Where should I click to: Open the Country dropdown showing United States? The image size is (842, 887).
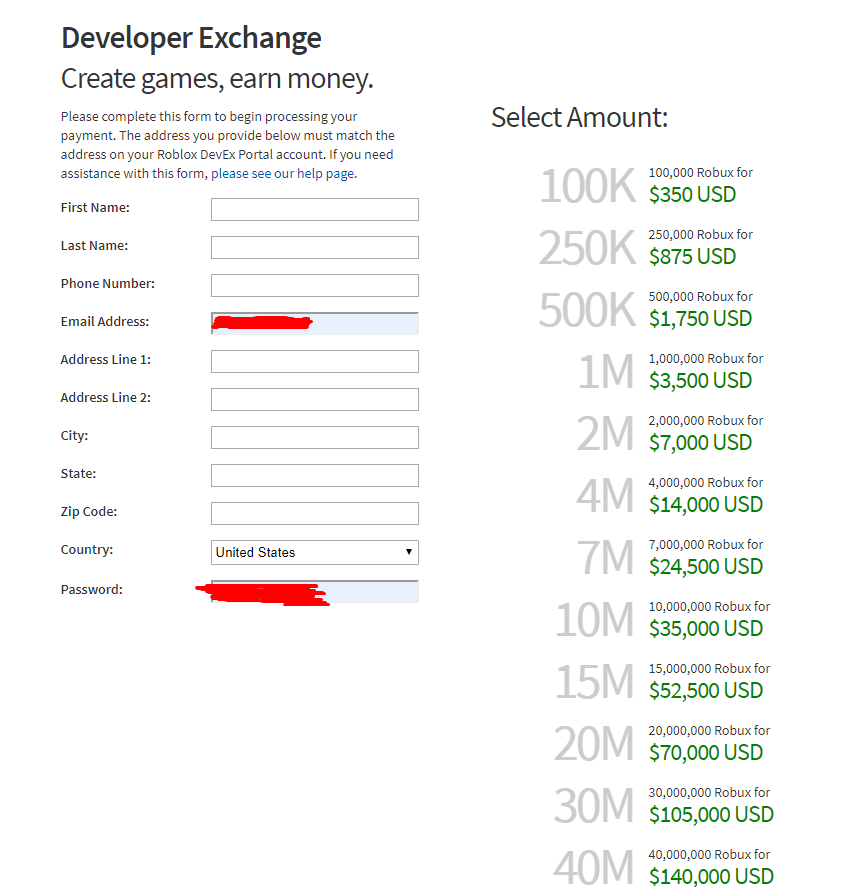(x=315, y=552)
